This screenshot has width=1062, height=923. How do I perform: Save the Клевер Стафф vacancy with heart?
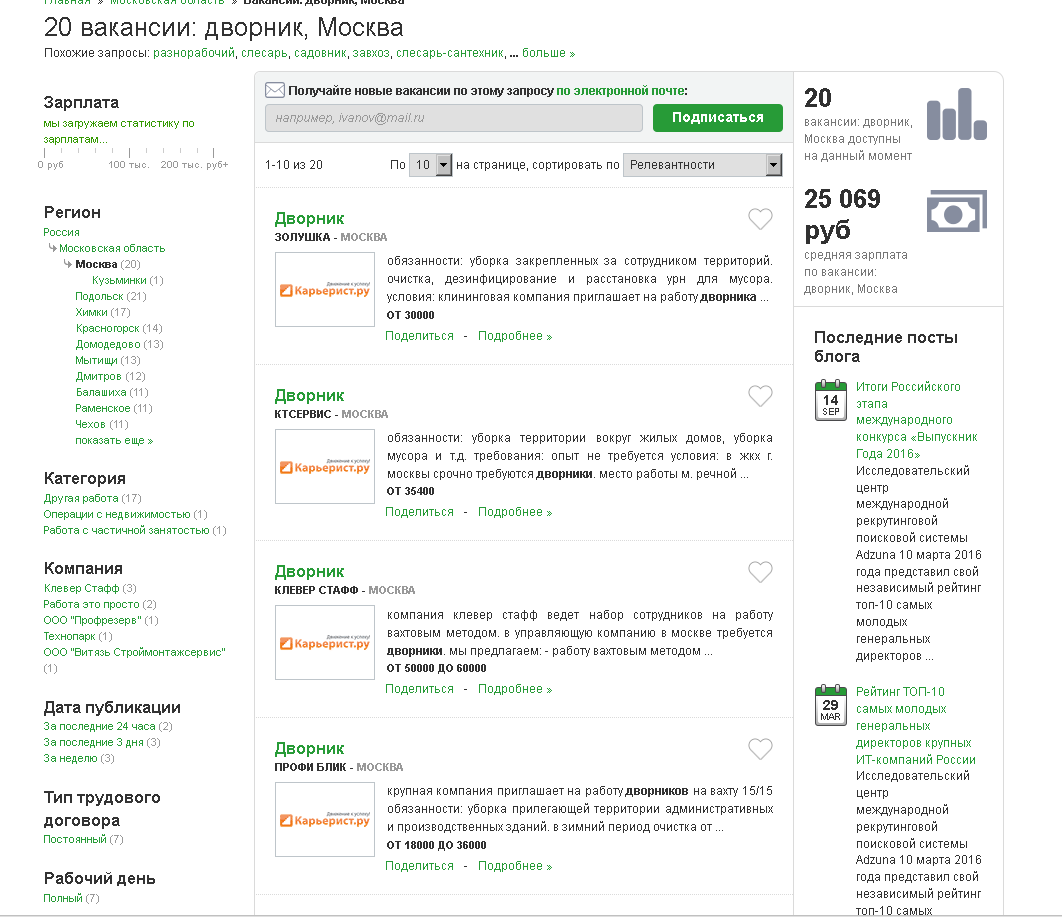pos(760,572)
